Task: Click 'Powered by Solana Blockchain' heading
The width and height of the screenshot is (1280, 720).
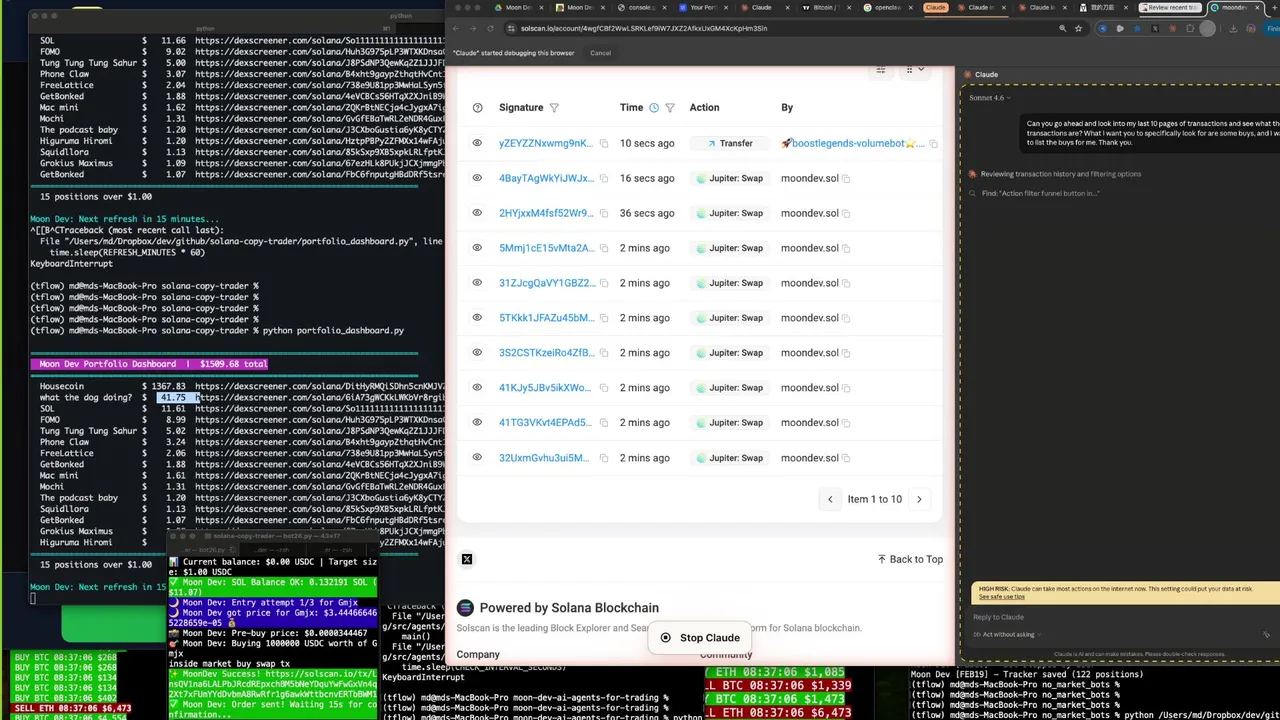Action: click(x=569, y=608)
